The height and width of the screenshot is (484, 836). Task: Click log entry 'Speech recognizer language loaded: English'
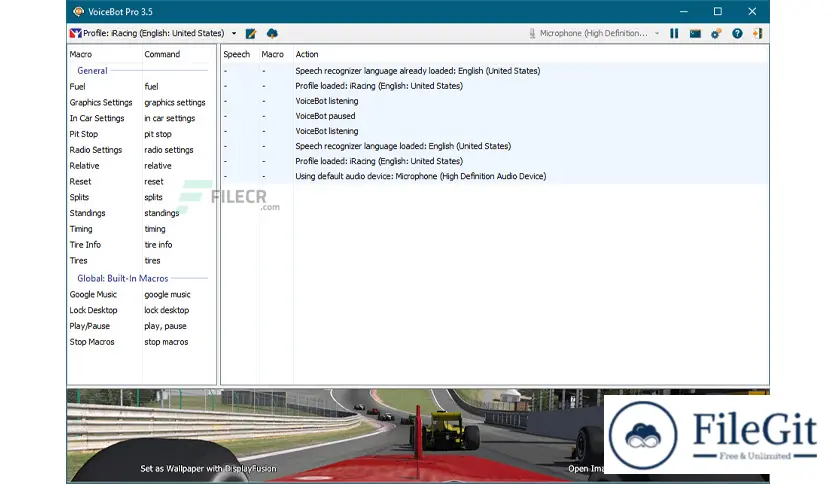coord(403,146)
